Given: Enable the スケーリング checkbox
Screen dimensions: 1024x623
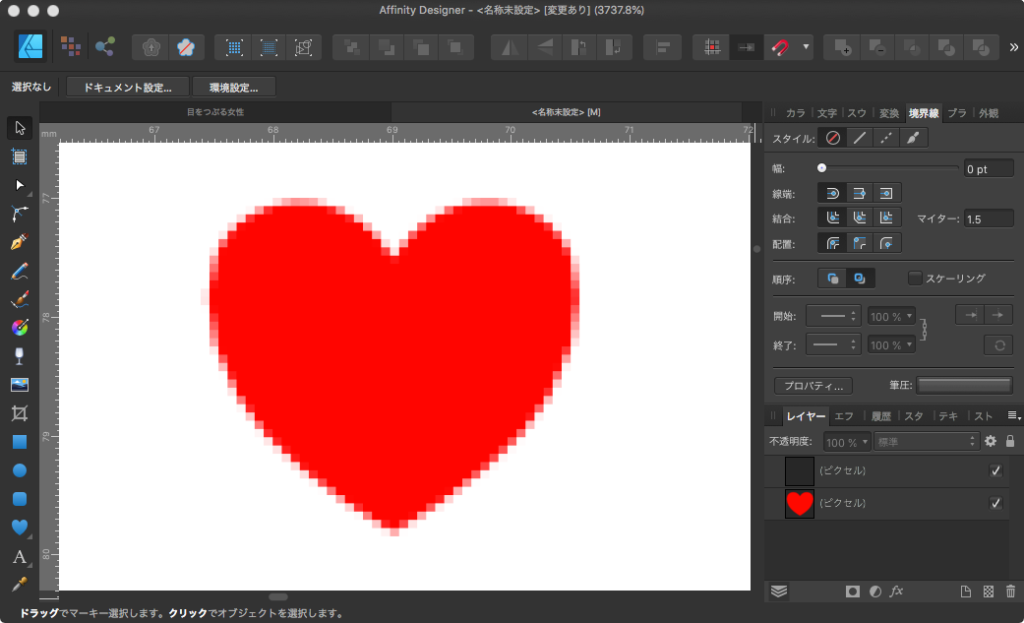Looking at the screenshot, I should pos(914,278).
